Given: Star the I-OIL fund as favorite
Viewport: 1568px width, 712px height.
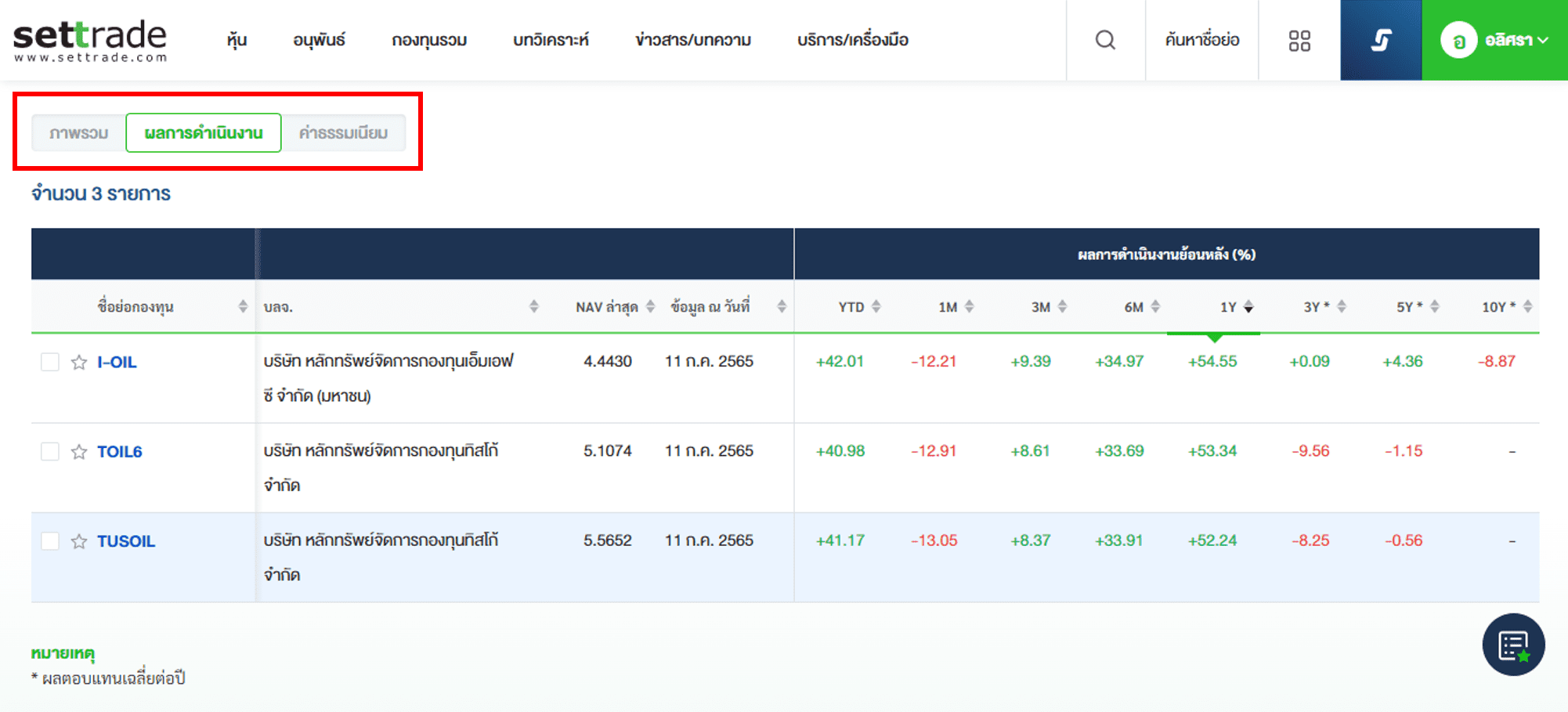Looking at the screenshot, I should pyautogui.click(x=78, y=362).
